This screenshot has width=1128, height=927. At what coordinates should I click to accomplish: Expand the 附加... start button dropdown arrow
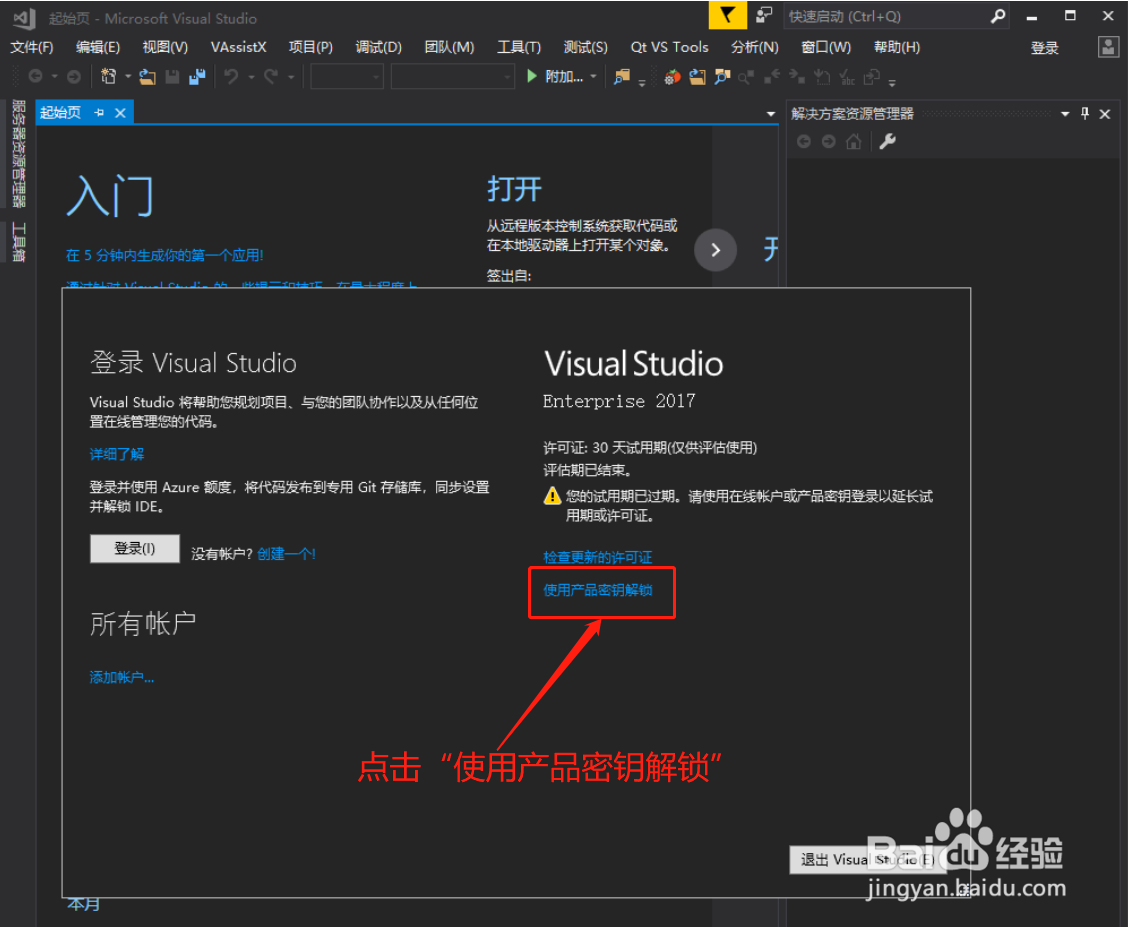[x=593, y=76]
